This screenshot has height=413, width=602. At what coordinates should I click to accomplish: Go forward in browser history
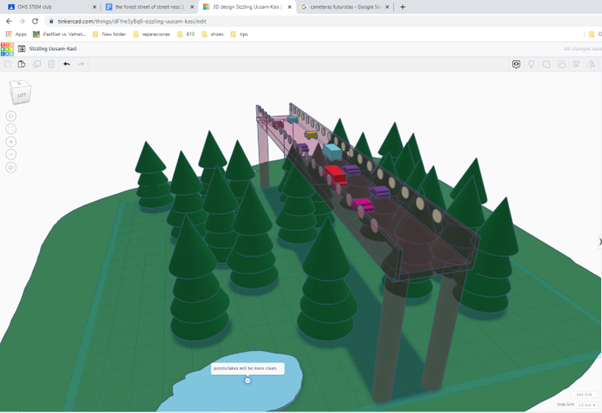22,21
